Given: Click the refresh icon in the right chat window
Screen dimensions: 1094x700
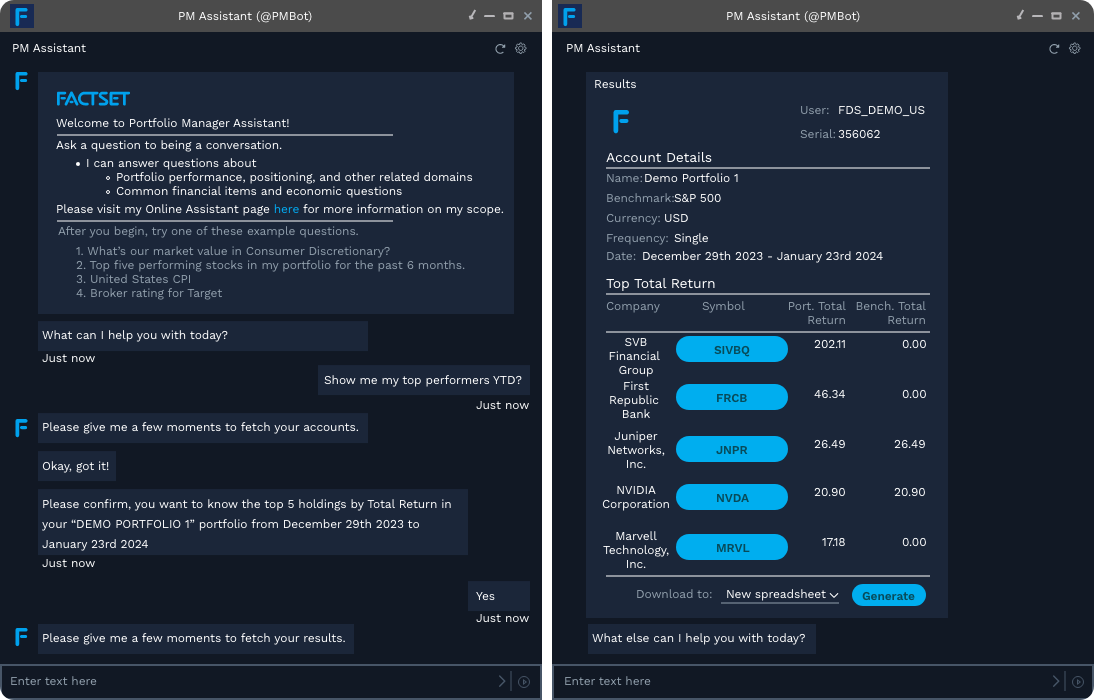Looking at the screenshot, I should pos(1054,48).
